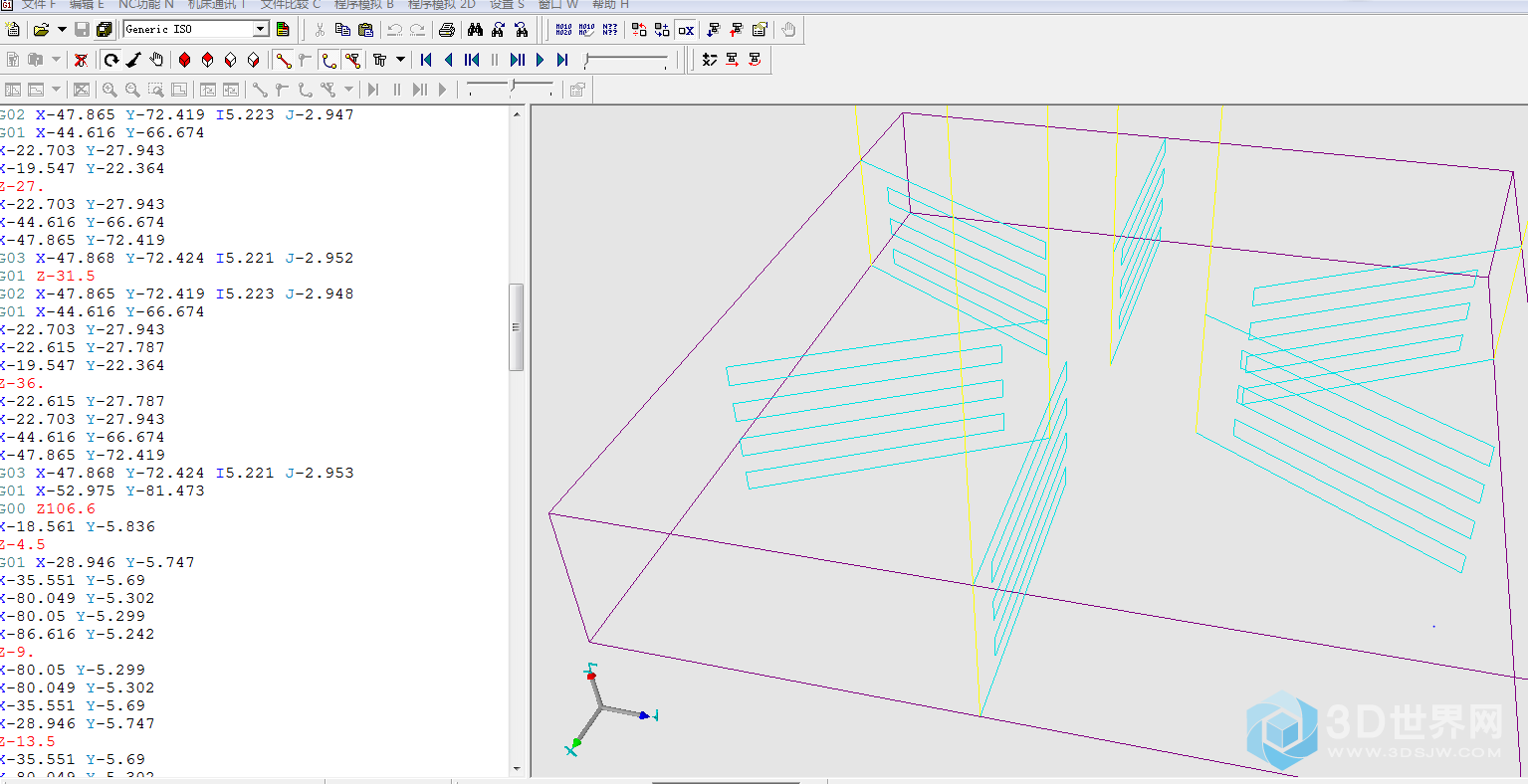Save all open files
The width and height of the screenshot is (1528, 784).
[104, 30]
